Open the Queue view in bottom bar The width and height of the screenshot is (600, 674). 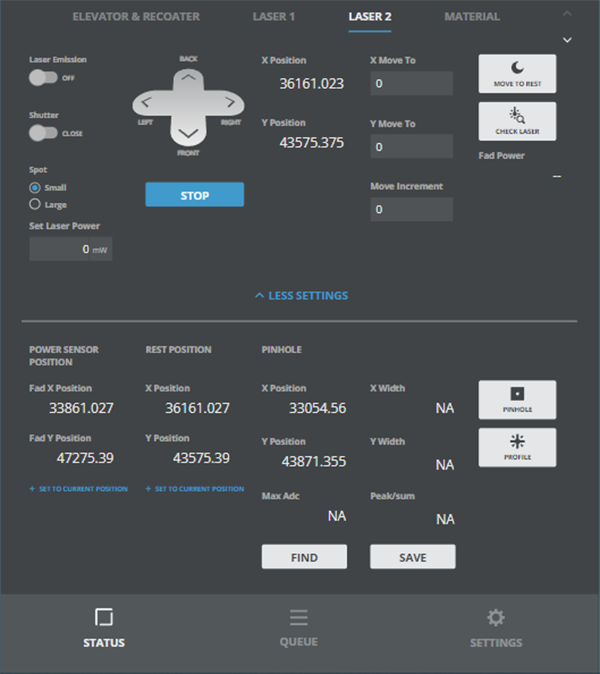(298, 627)
